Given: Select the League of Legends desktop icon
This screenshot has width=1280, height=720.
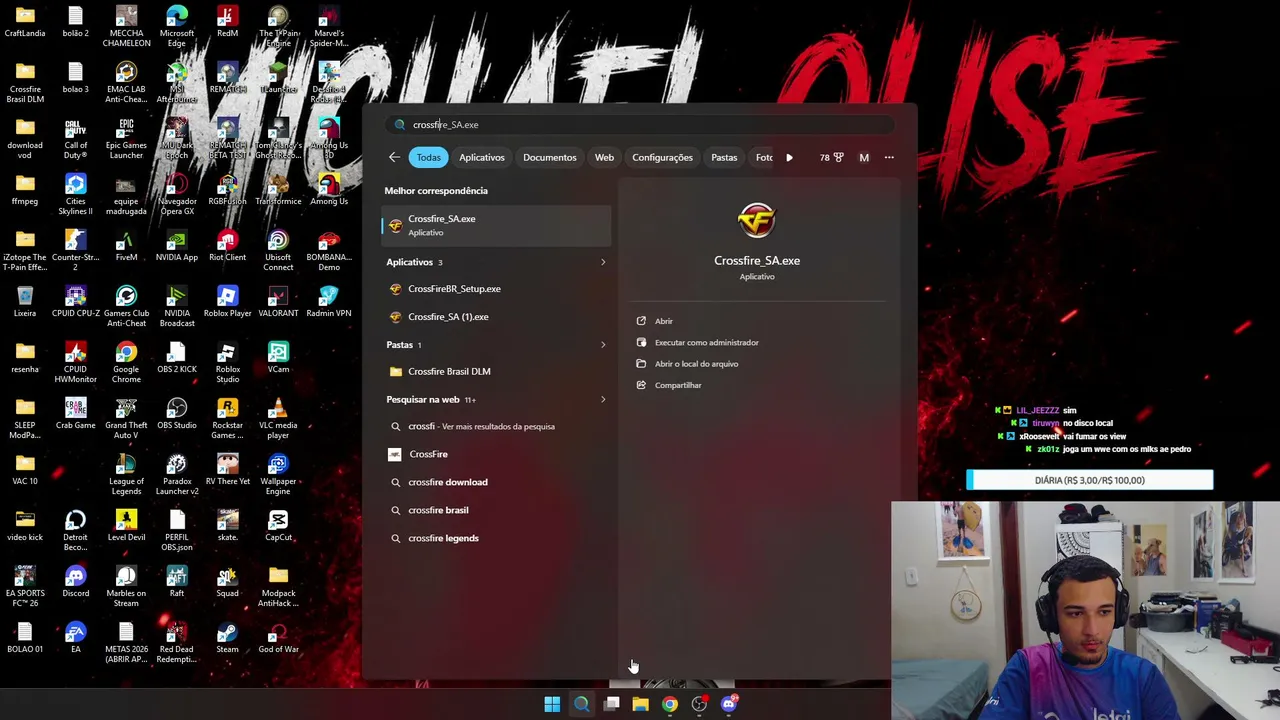Looking at the screenshot, I should coord(126,475).
